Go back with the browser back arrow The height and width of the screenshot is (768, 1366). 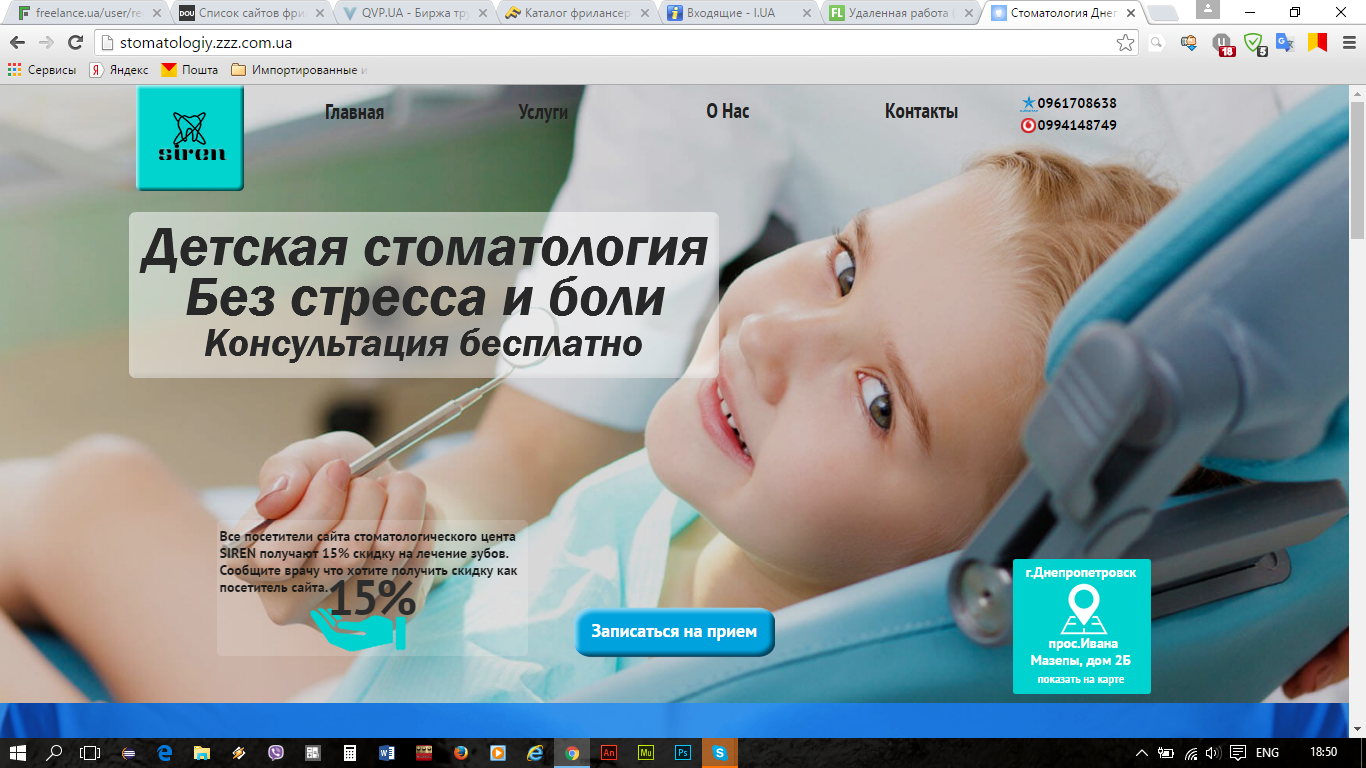[x=18, y=43]
